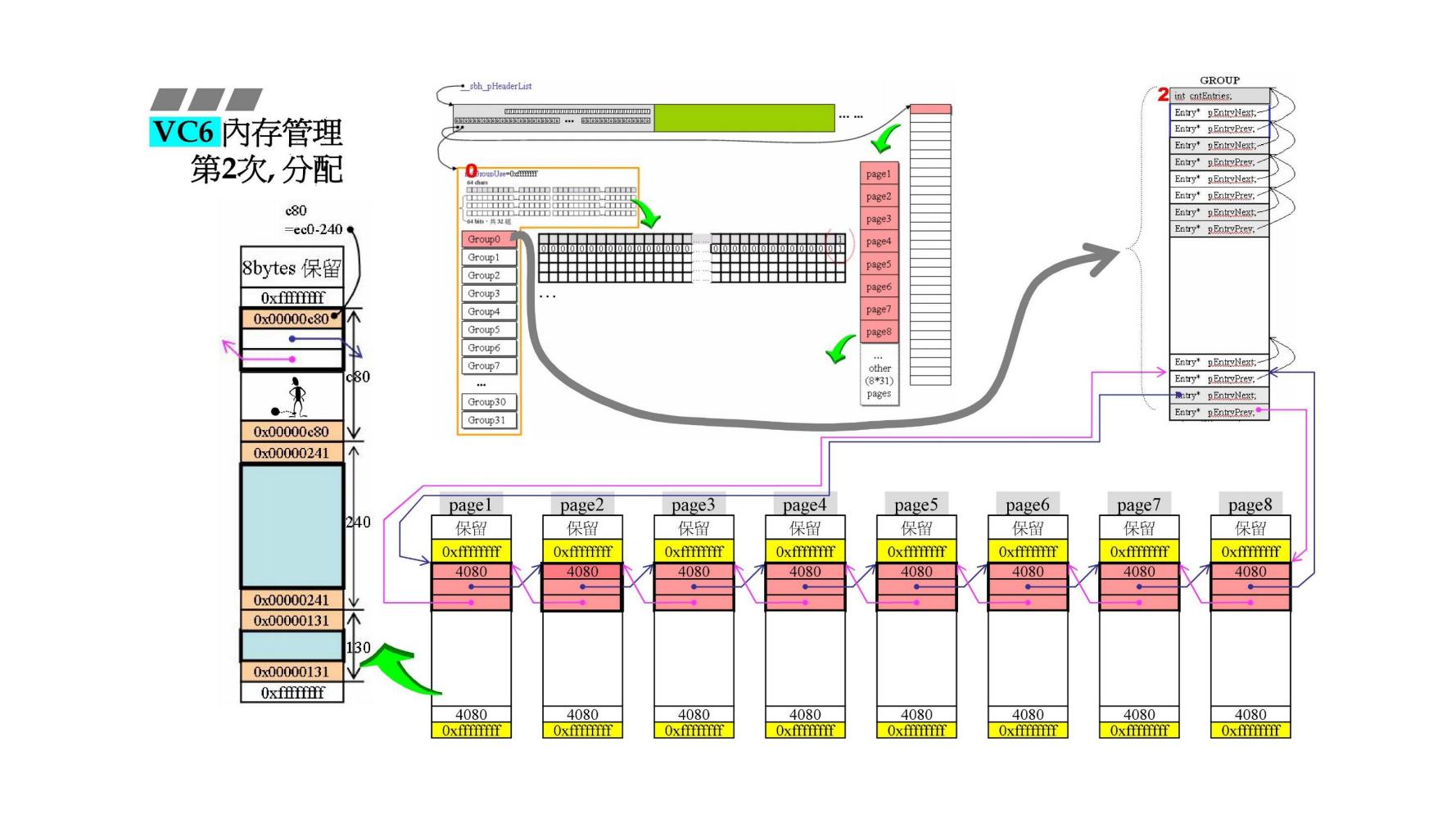Click the green block in the header list
This screenshot has width=1456, height=819.
click(744, 118)
